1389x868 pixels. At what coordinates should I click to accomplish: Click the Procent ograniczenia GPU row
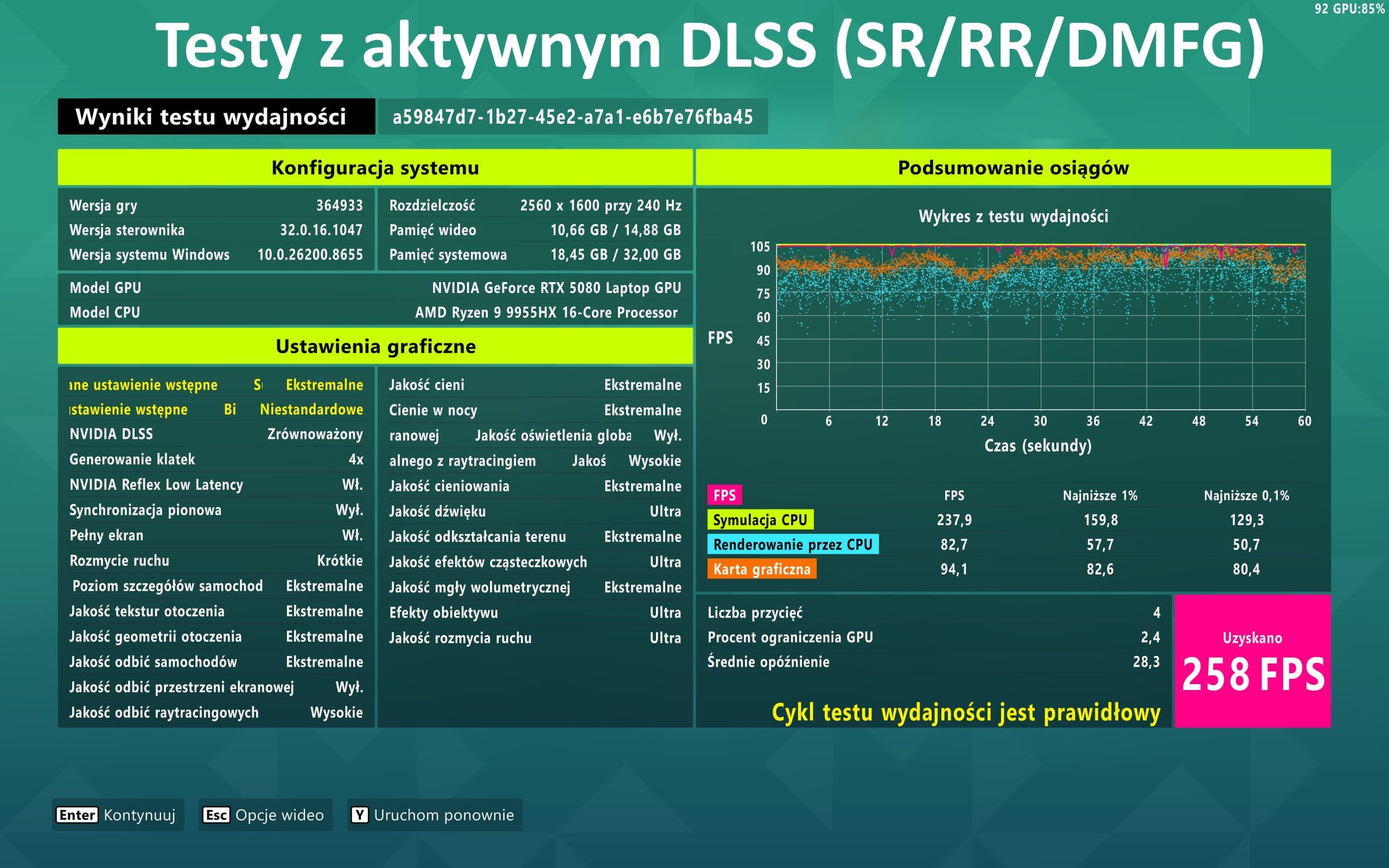[x=934, y=637]
